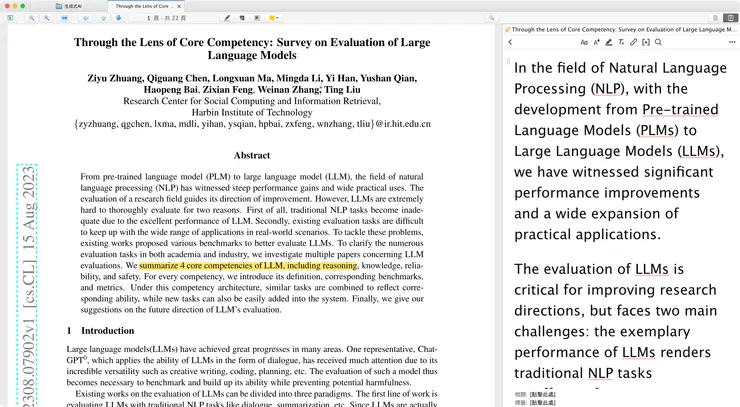The height and width of the screenshot is (407, 740).
Task: Click the page number input field
Action: (149, 18)
